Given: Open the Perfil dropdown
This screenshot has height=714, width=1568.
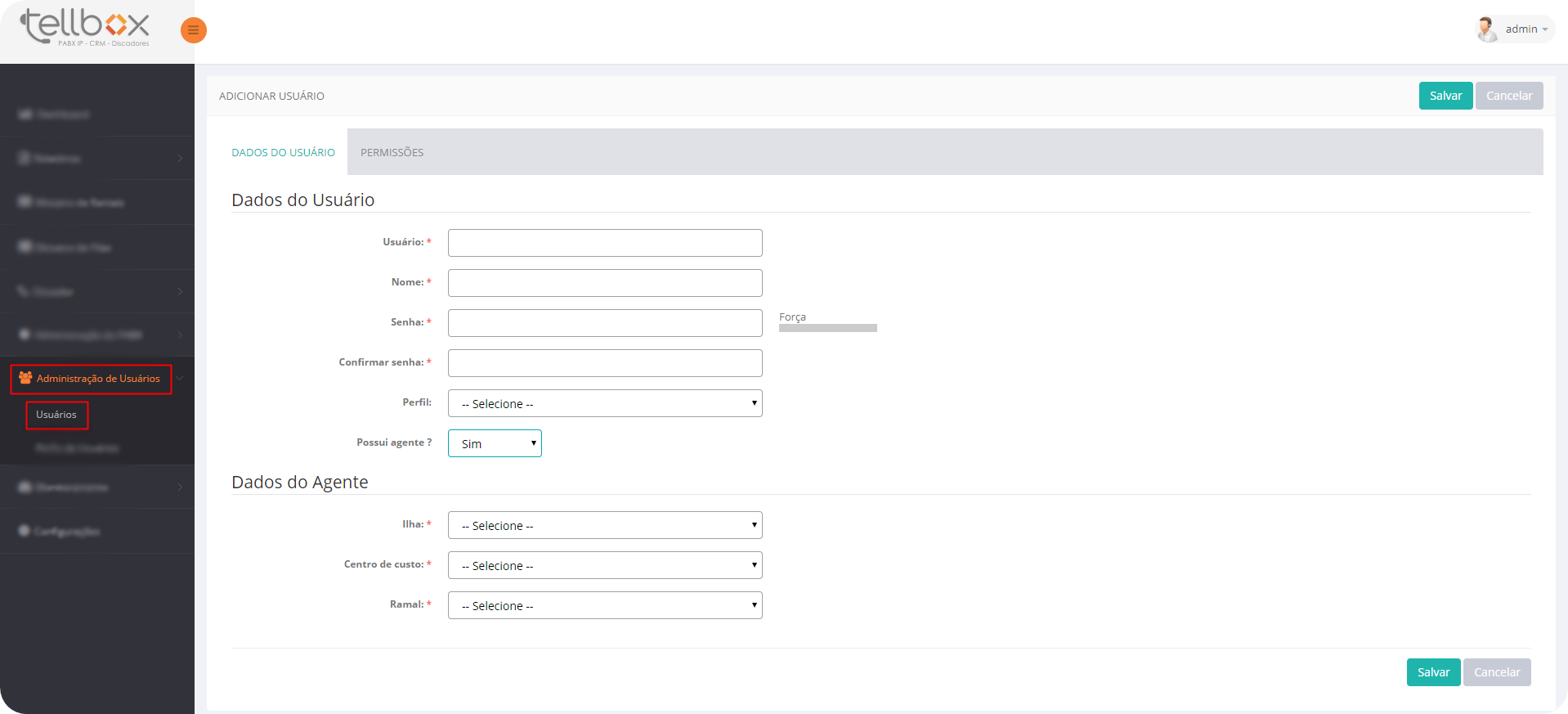Looking at the screenshot, I should [604, 403].
